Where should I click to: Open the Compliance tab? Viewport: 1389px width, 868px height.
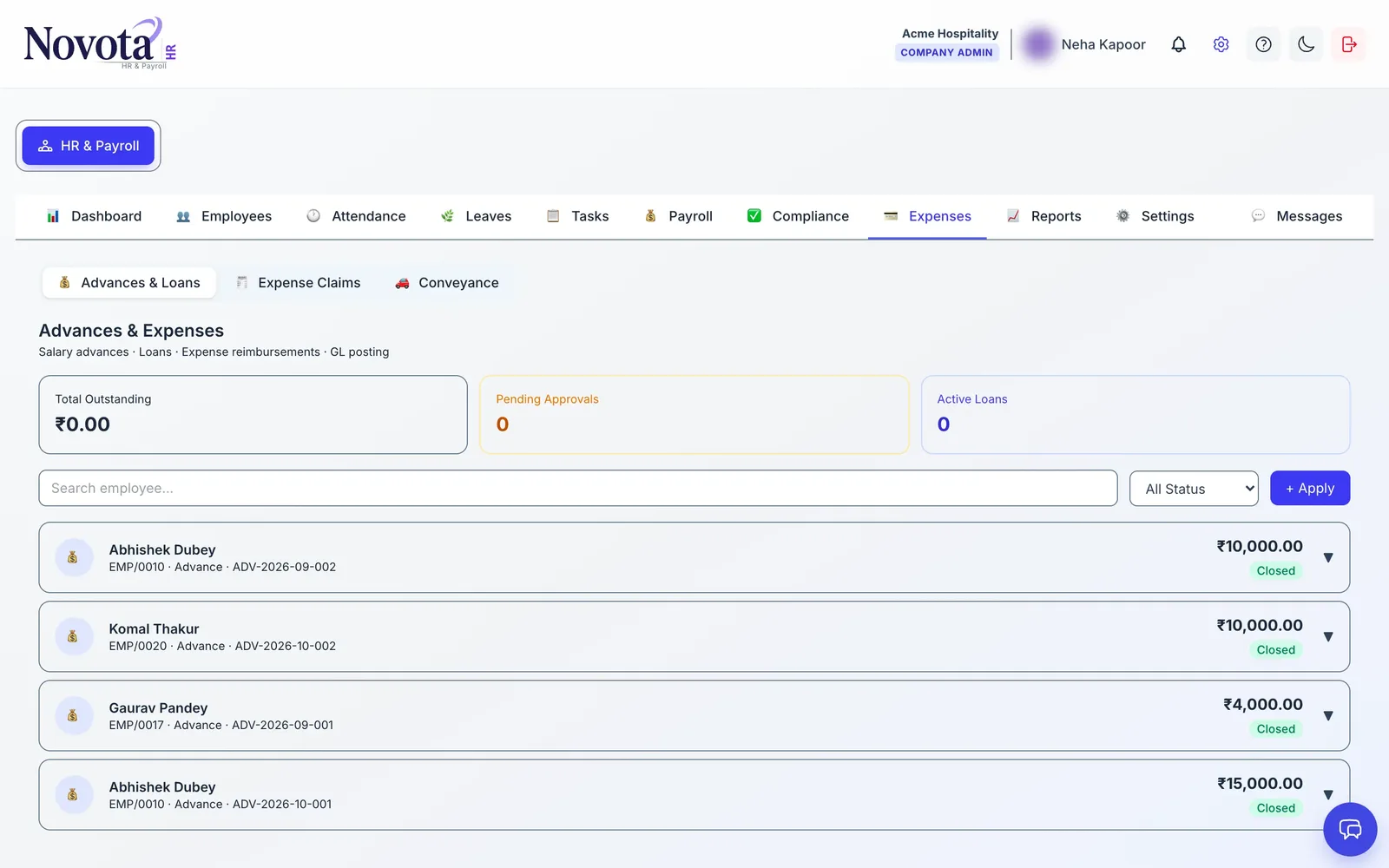pyautogui.click(x=798, y=216)
